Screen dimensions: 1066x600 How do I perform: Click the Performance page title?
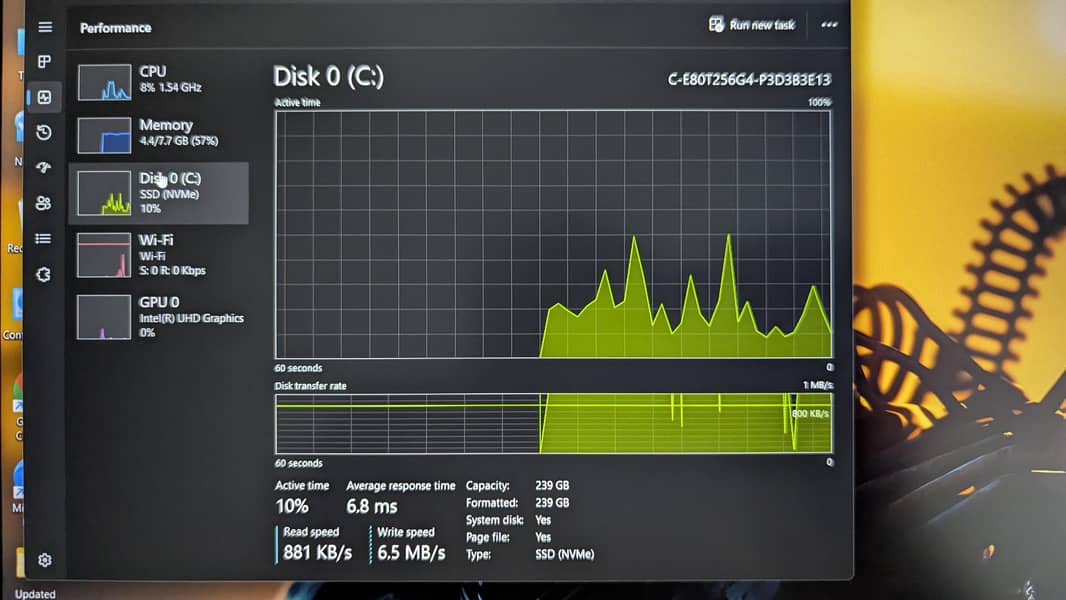pyautogui.click(x=116, y=28)
